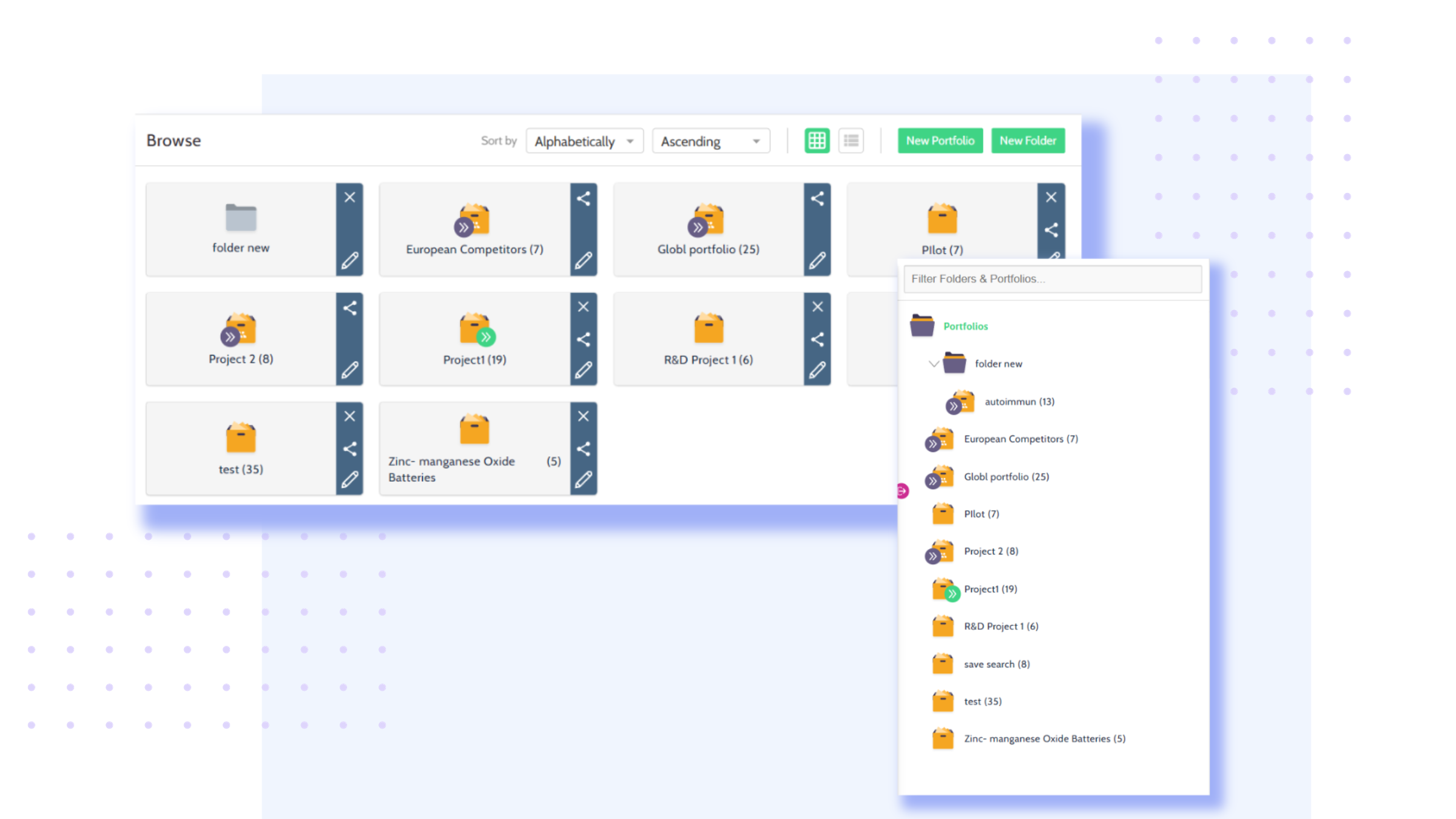Open the Ascending order dropdown

tap(710, 141)
